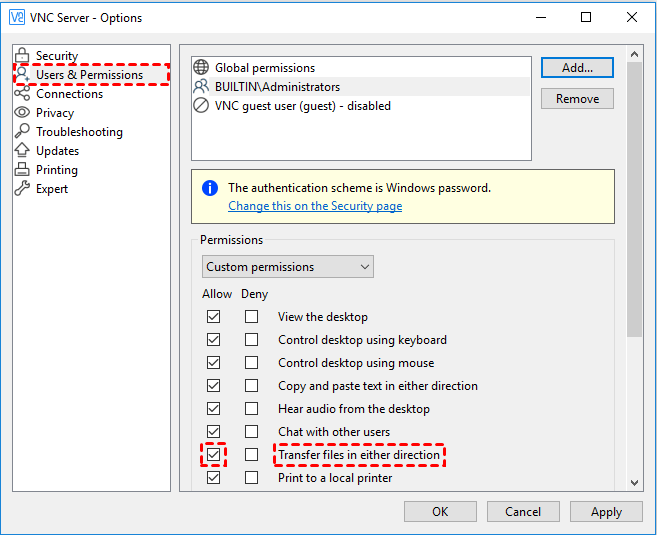
Task: Open Expert via the wrench icon
Action: coord(22,188)
